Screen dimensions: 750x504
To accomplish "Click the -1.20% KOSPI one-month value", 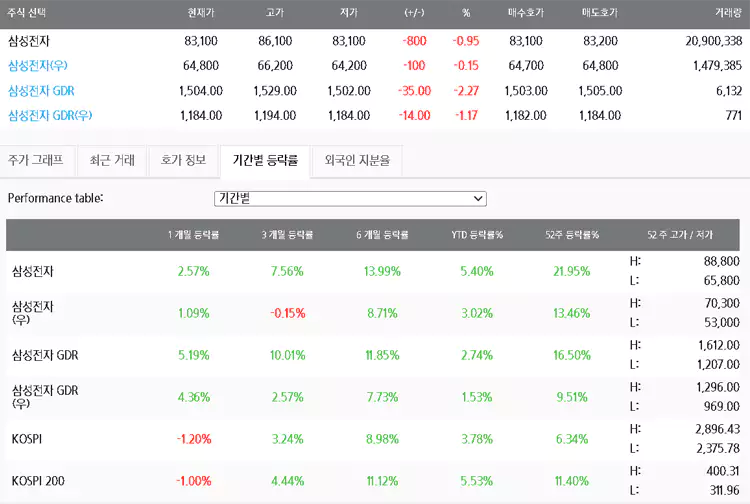I will point(194,439).
